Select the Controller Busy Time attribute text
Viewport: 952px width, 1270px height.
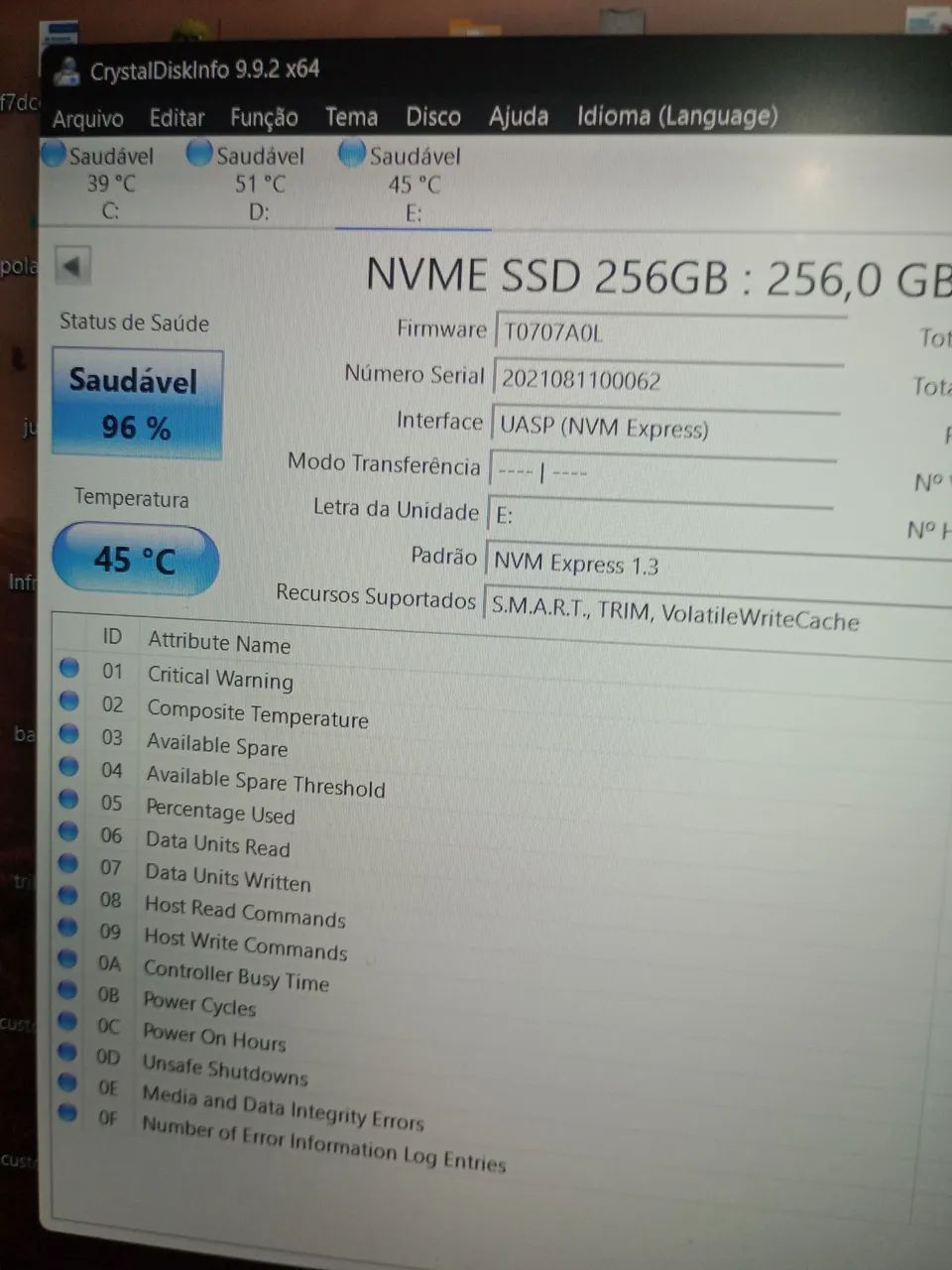pos(236,974)
